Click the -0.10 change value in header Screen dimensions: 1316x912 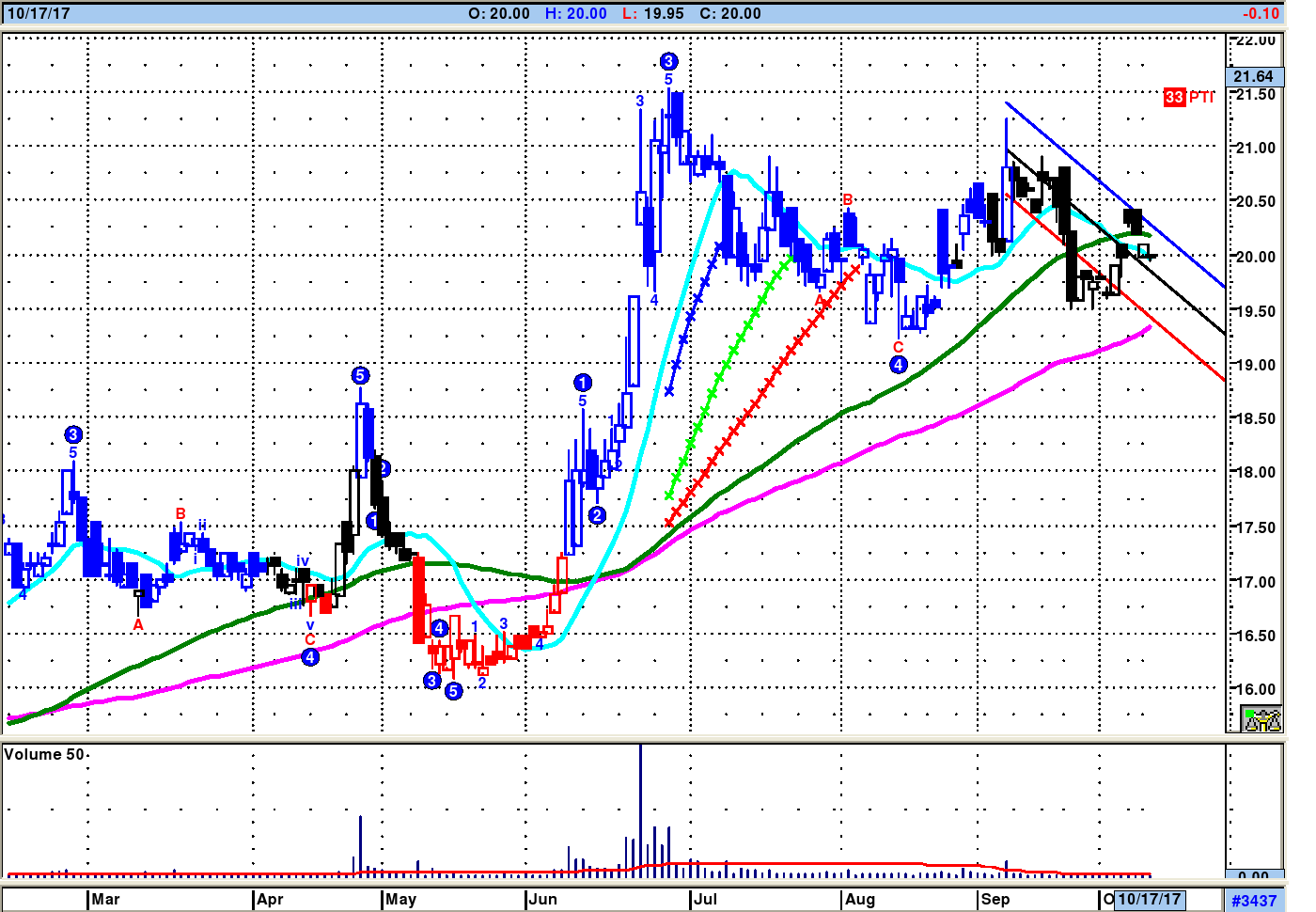pyautogui.click(x=1261, y=14)
